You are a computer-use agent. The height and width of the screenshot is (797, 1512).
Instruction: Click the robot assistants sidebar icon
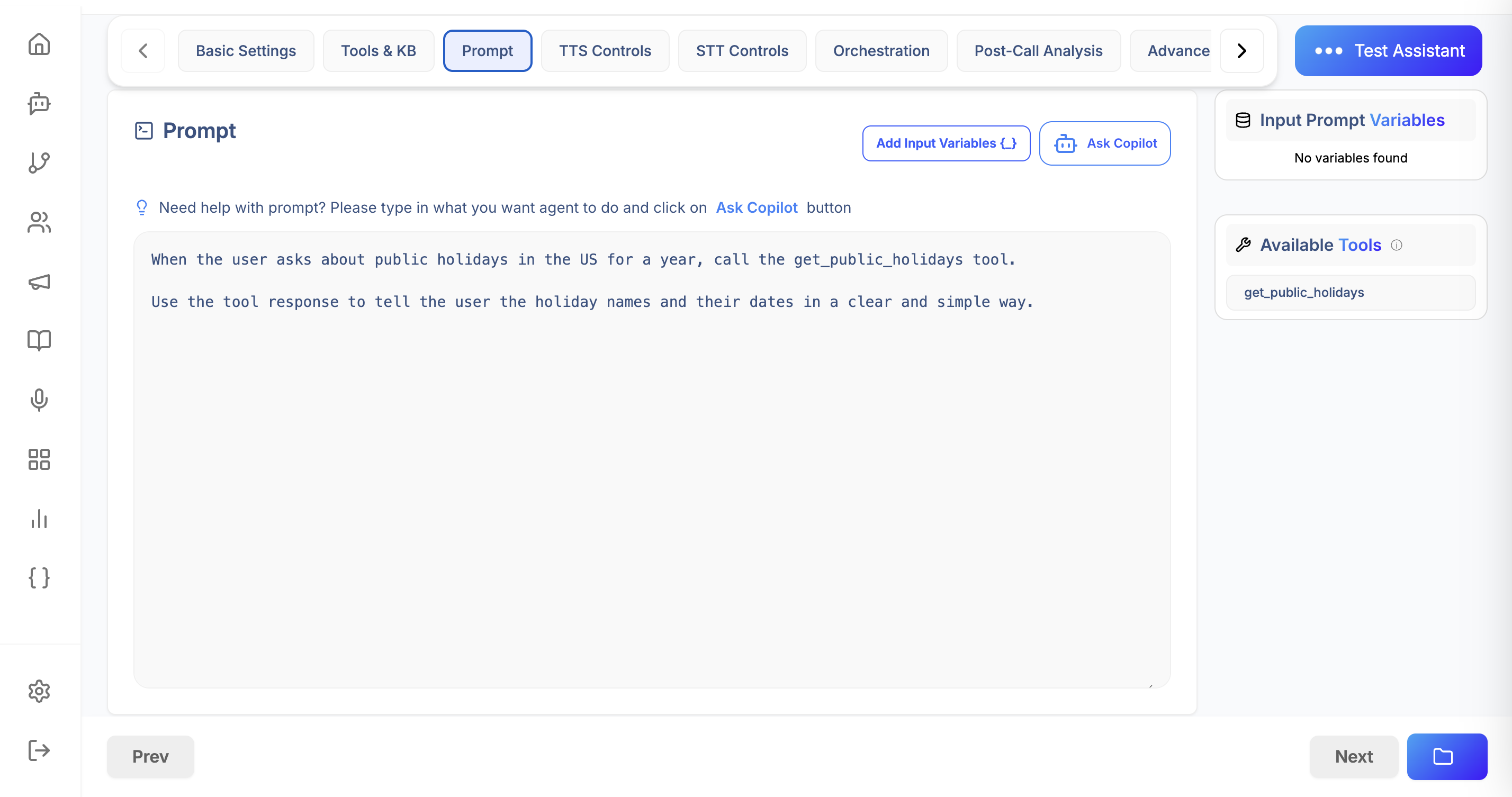pyautogui.click(x=39, y=104)
